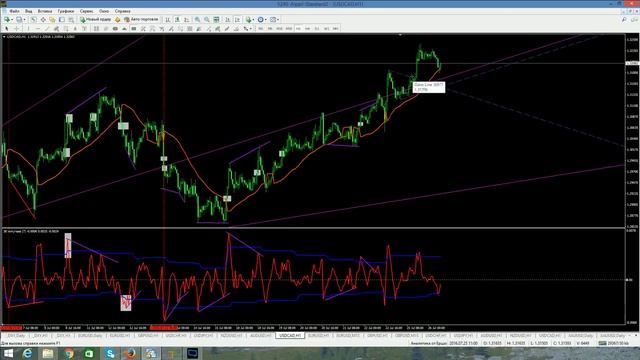Image resolution: width=640 pixels, height=360 pixels.
Task: Open the Окно menu
Action: coord(104,11)
